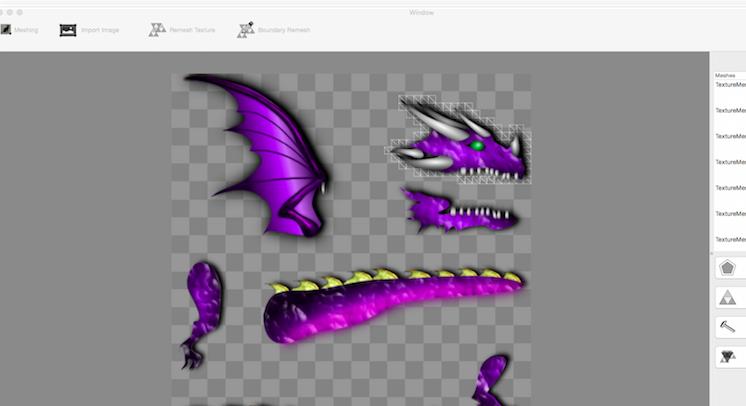Viewport: 746px width, 406px height.
Task: Select the second TextureMesh row in the list
Action: [731, 111]
